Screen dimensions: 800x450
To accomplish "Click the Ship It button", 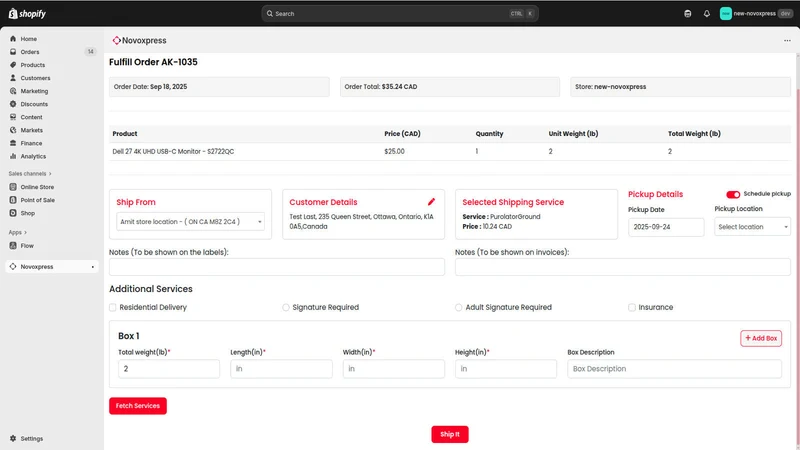I will coord(450,434).
